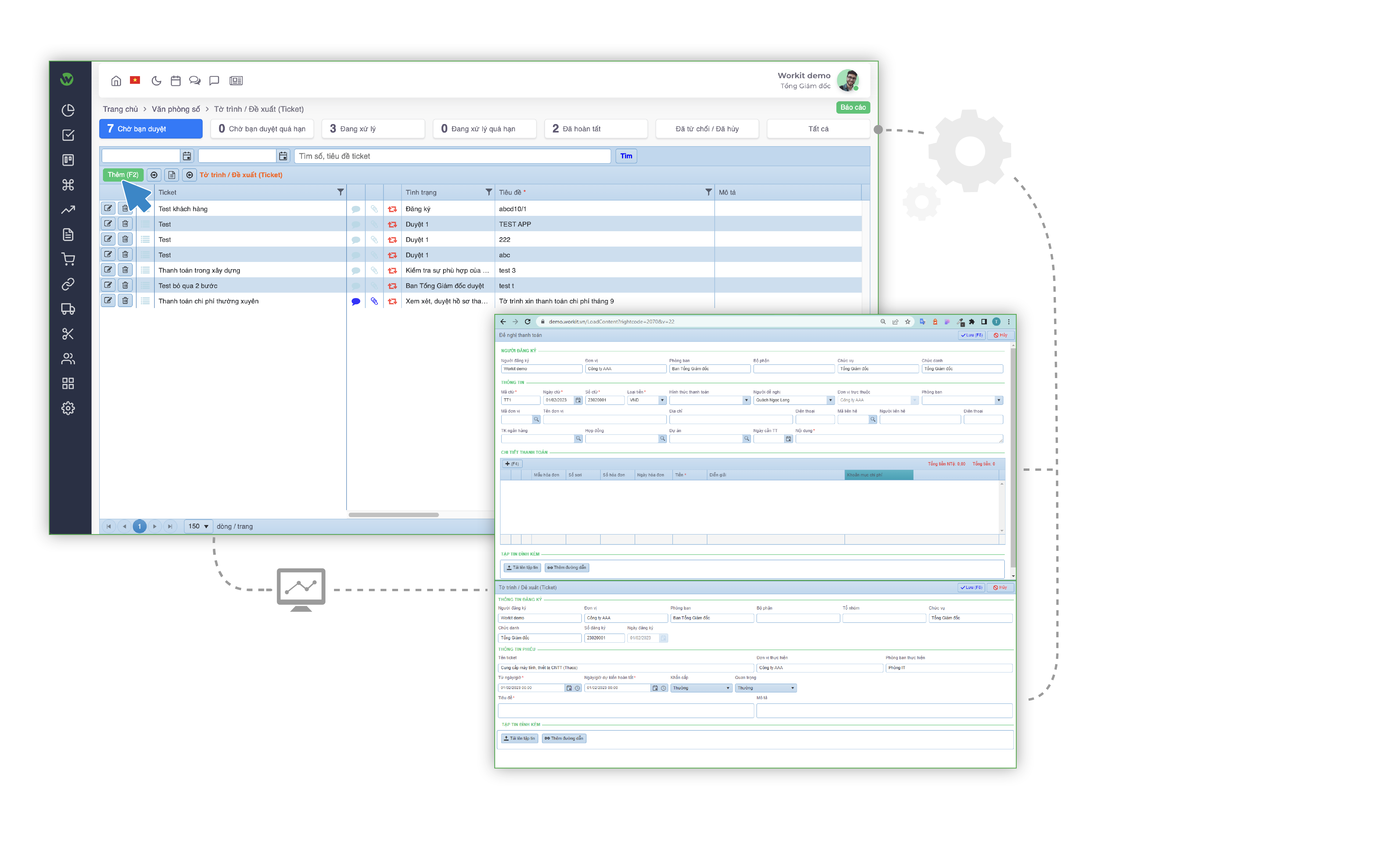This screenshot has height=868, width=1383.
Task: Open the trending chart icon in sidebar
Action: click(x=68, y=210)
